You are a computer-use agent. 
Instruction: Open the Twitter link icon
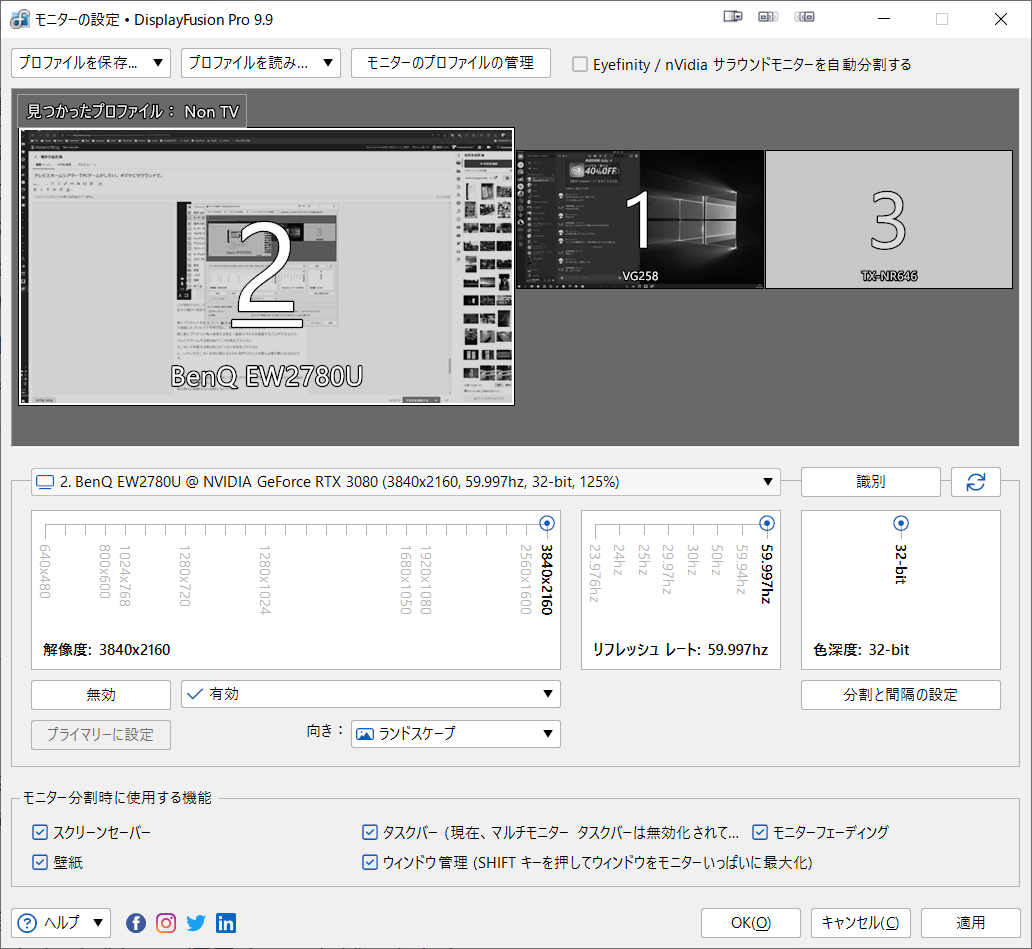coord(196,923)
